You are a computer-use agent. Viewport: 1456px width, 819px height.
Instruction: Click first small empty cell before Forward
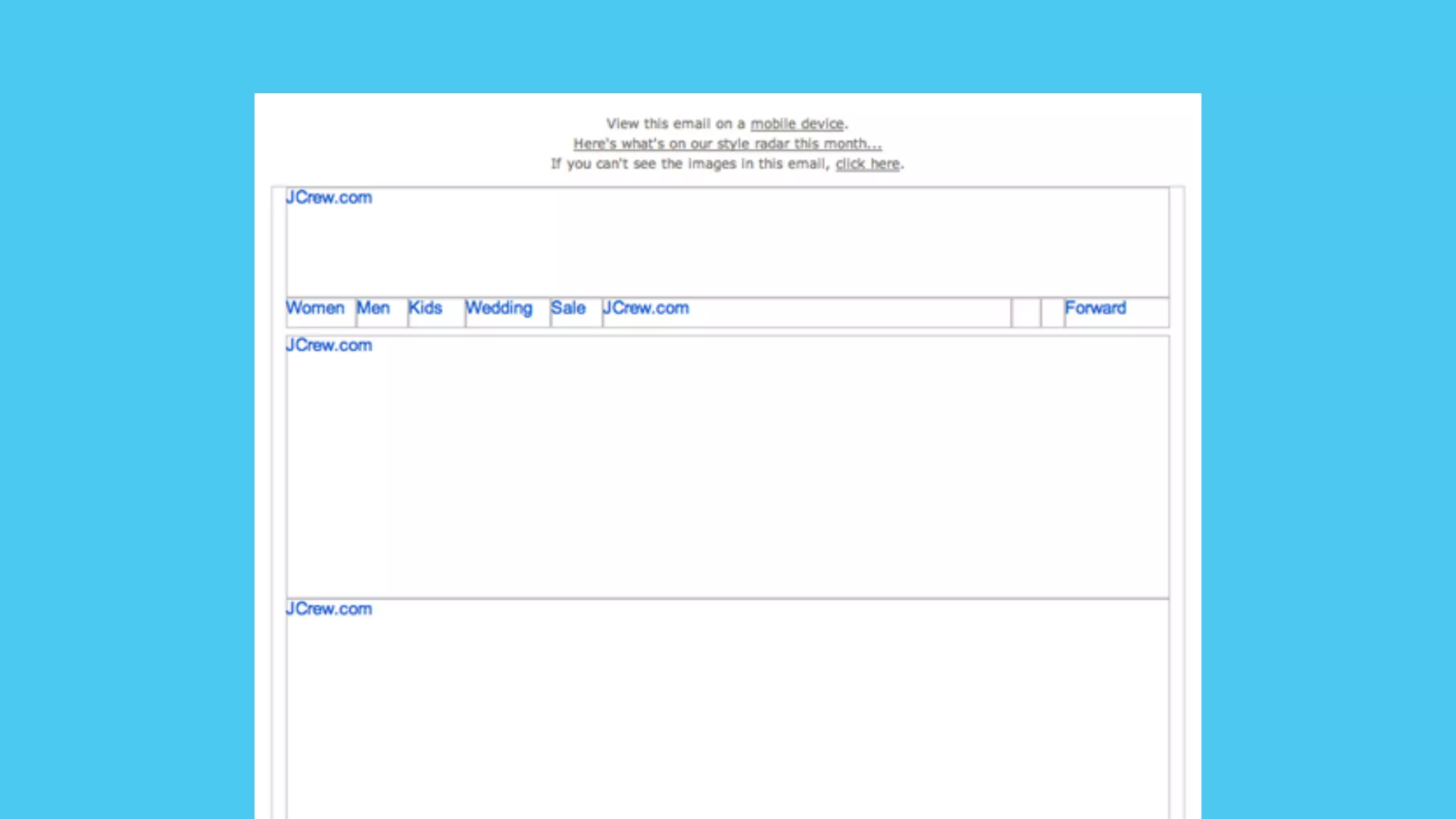[1026, 313]
